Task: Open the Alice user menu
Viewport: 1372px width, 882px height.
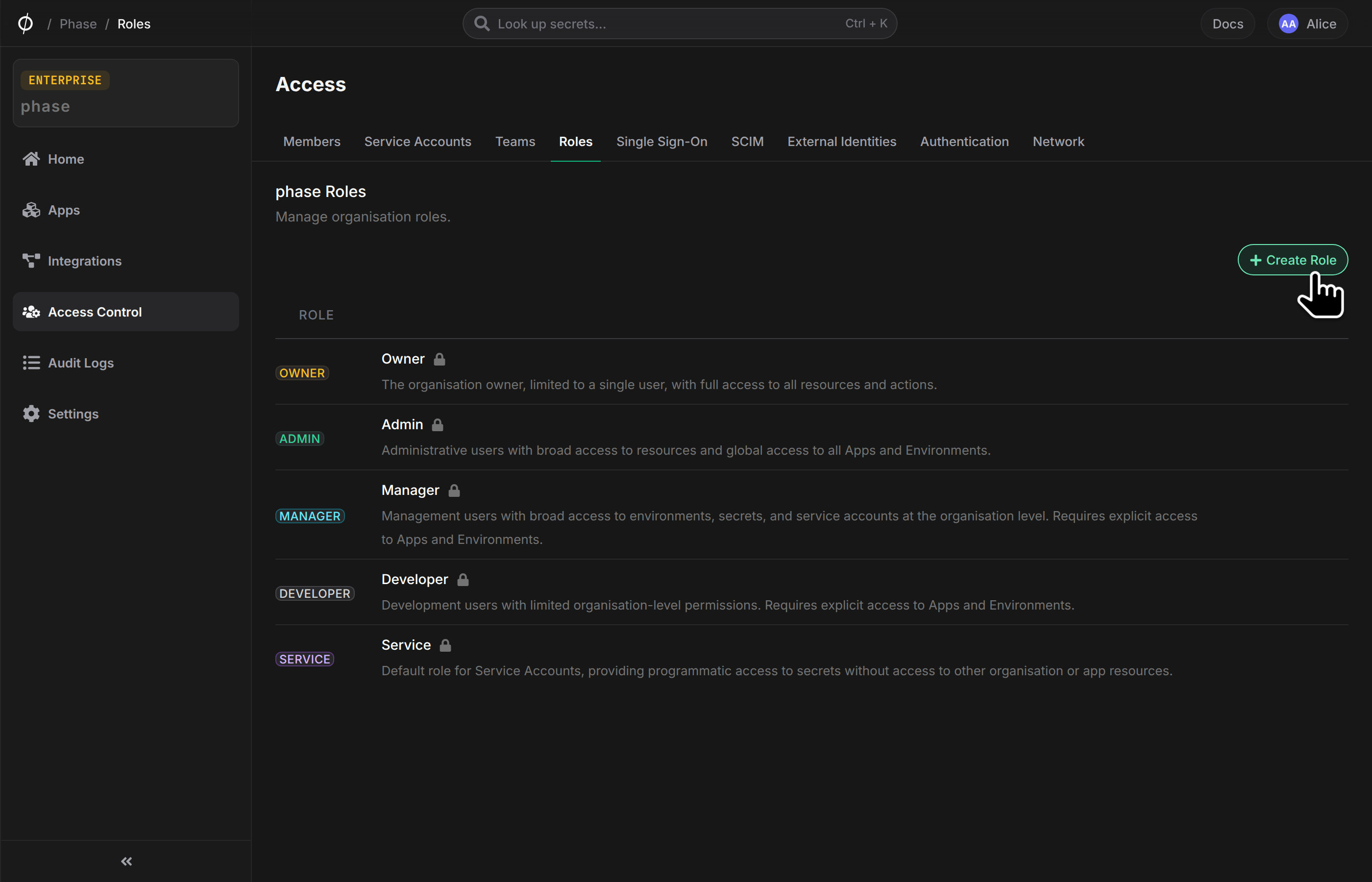Action: [x=1307, y=24]
